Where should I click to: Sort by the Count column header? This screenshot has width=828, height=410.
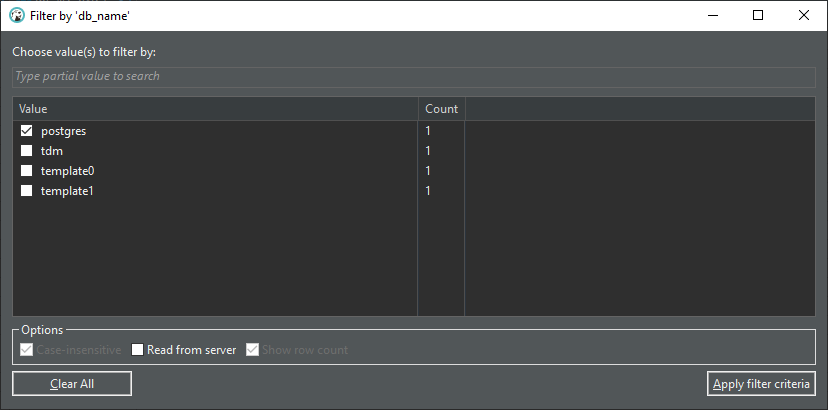coord(441,109)
